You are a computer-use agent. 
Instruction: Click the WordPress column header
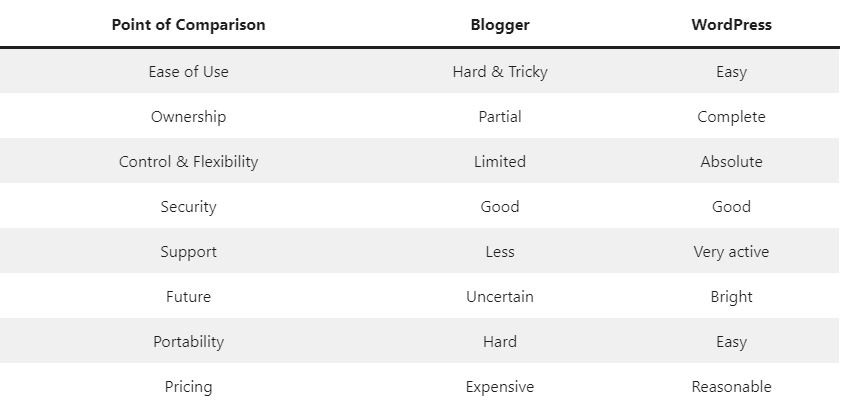pyautogui.click(x=731, y=25)
